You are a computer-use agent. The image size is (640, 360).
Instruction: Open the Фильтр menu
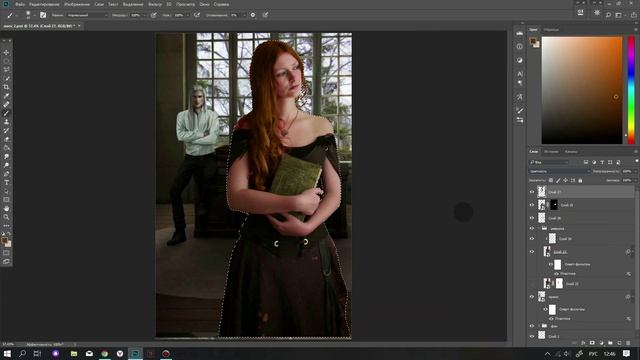(155, 4)
